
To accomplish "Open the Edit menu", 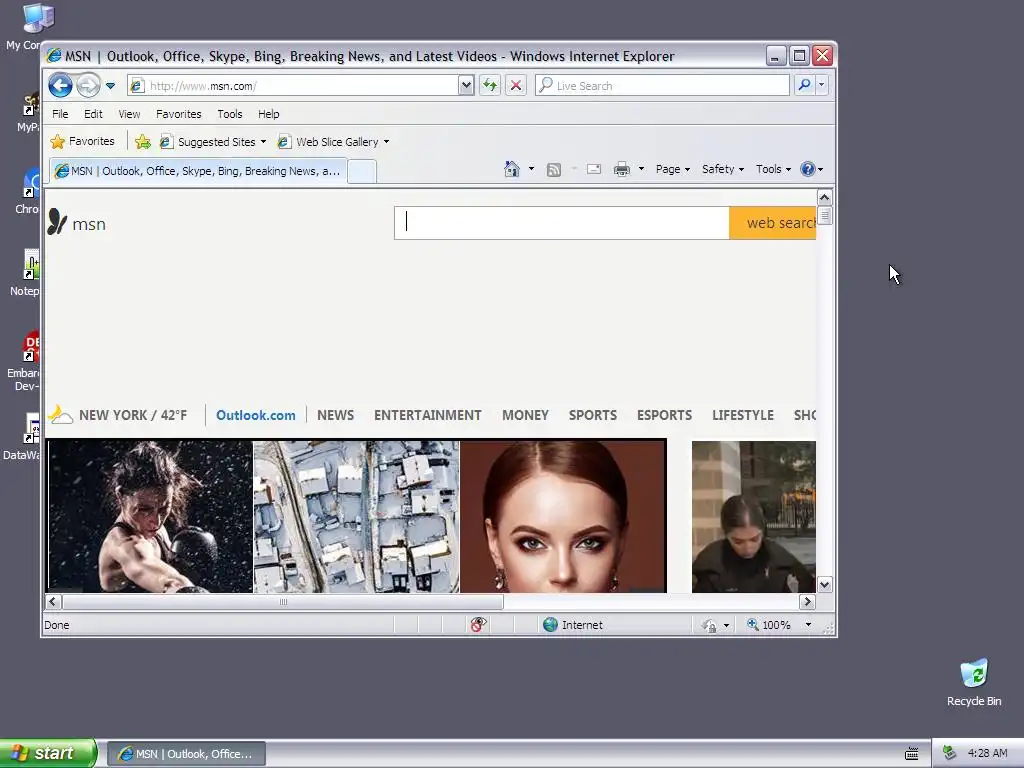I will [x=93, y=114].
